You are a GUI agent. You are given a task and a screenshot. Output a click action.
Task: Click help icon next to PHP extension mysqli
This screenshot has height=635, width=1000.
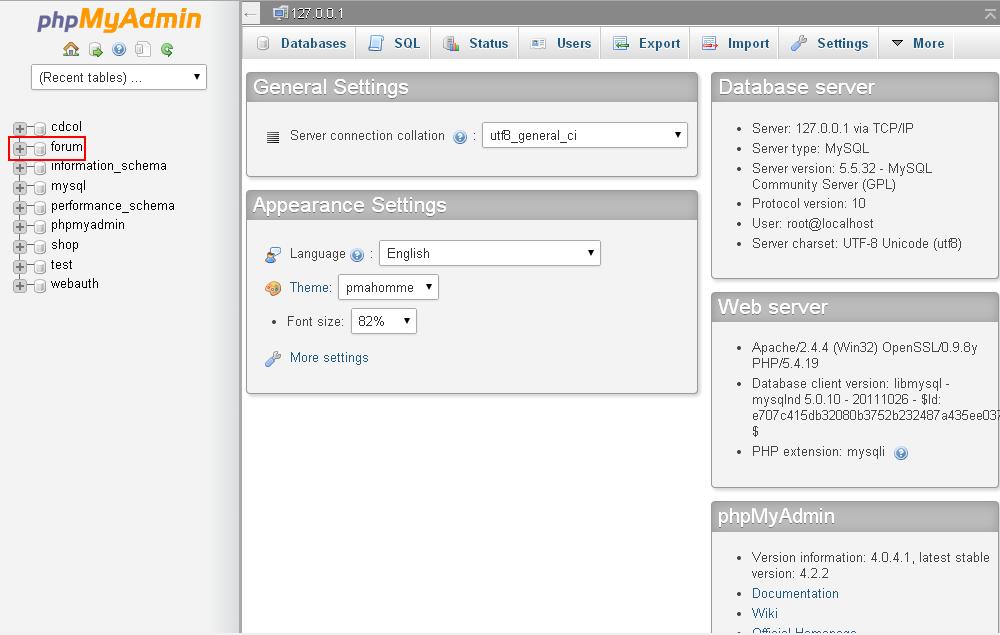(x=901, y=453)
